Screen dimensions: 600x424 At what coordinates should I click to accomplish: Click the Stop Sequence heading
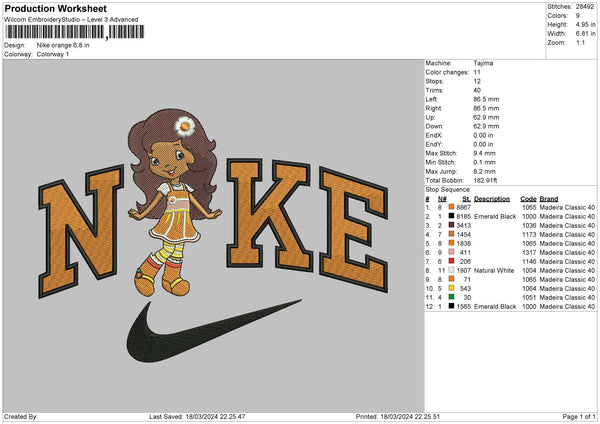point(448,189)
